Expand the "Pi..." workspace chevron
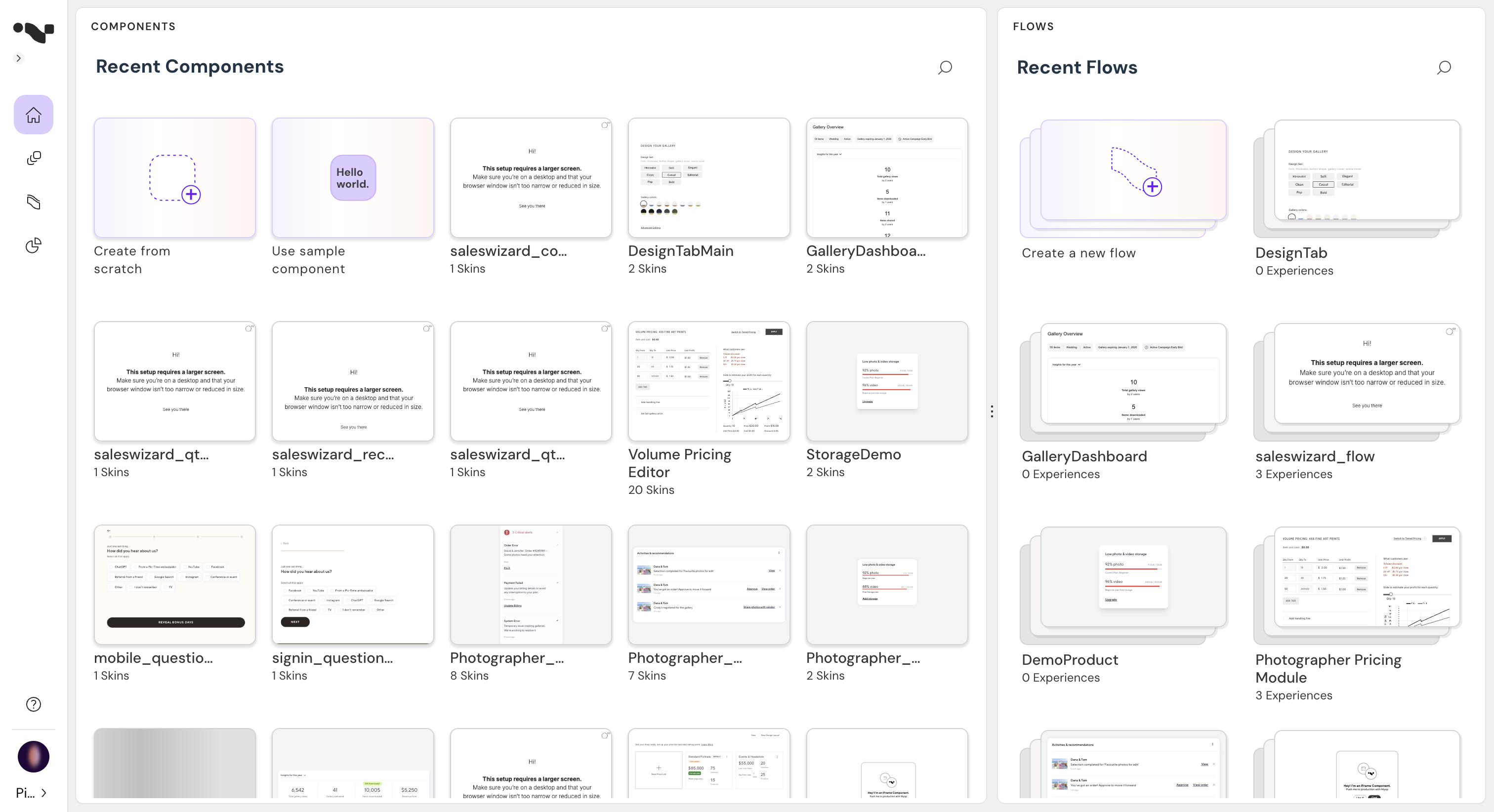Image resolution: width=1494 pixels, height=812 pixels. click(44, 792)
